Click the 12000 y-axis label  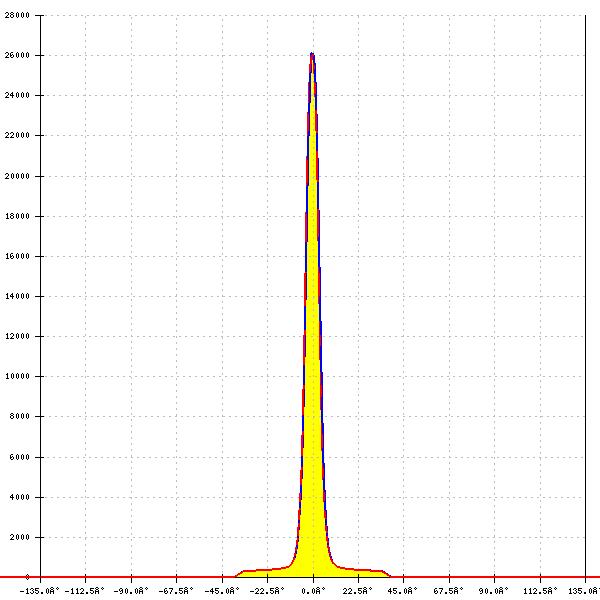click(x=17, y=336)
